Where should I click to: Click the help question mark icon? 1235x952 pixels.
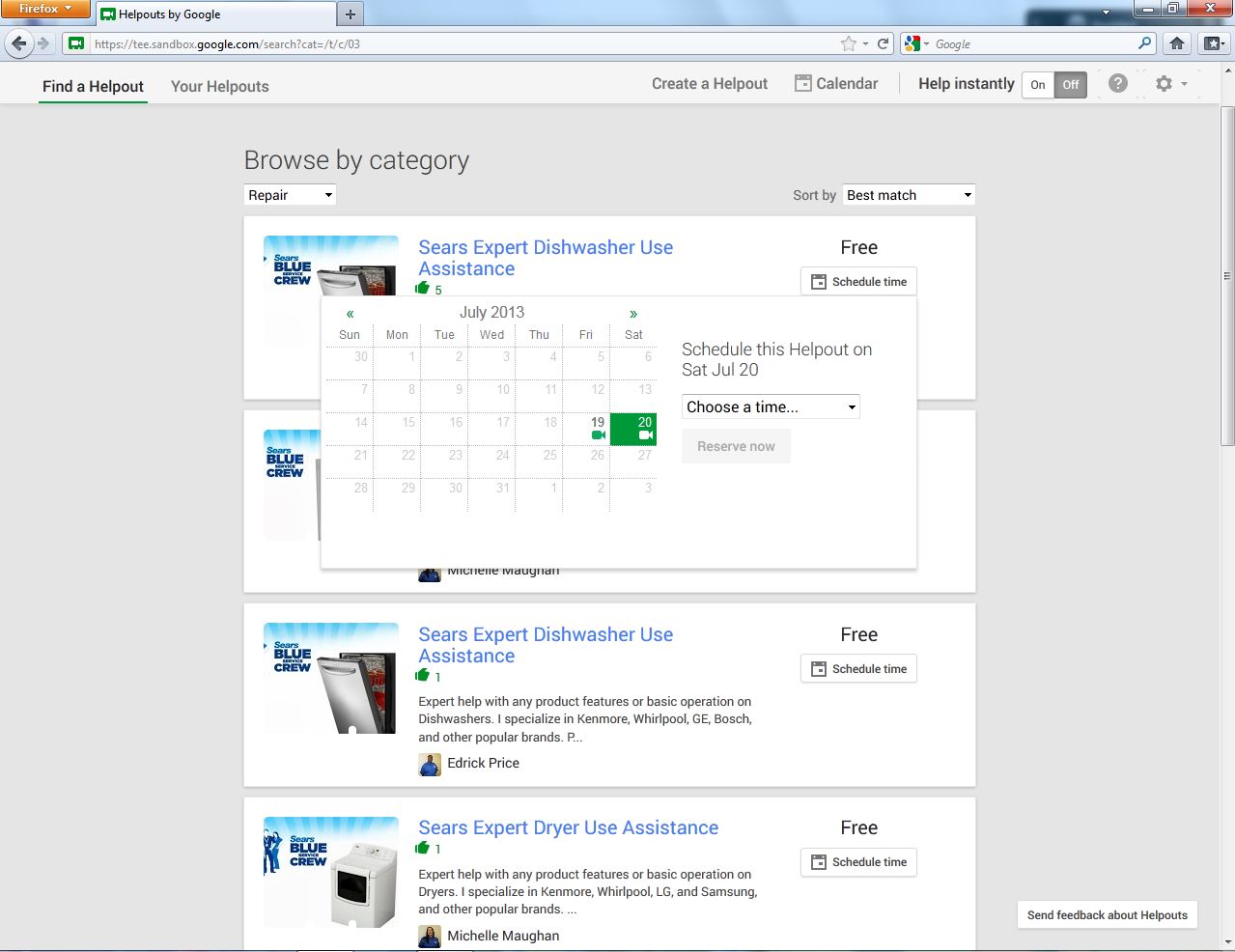pyautogui.click(x=1118, y=84)
